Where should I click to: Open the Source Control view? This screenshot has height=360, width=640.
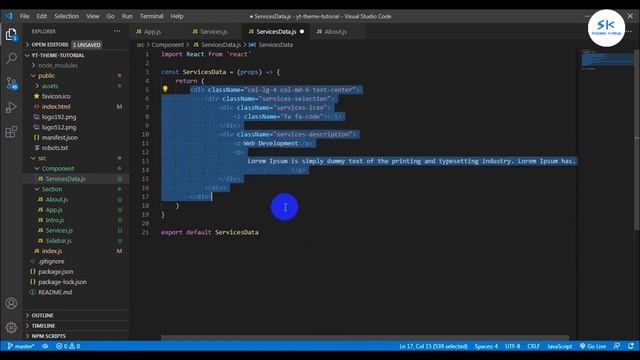coord(11,83)
